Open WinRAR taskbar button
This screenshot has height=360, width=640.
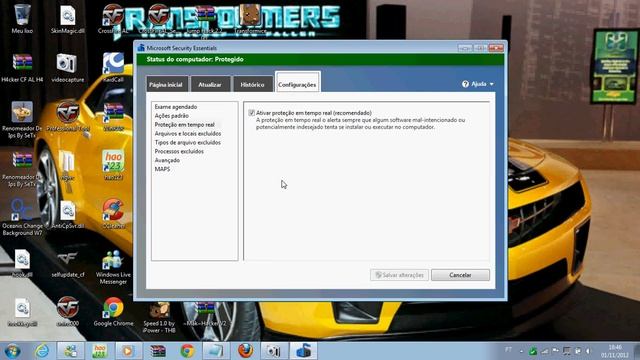(158, 351)
